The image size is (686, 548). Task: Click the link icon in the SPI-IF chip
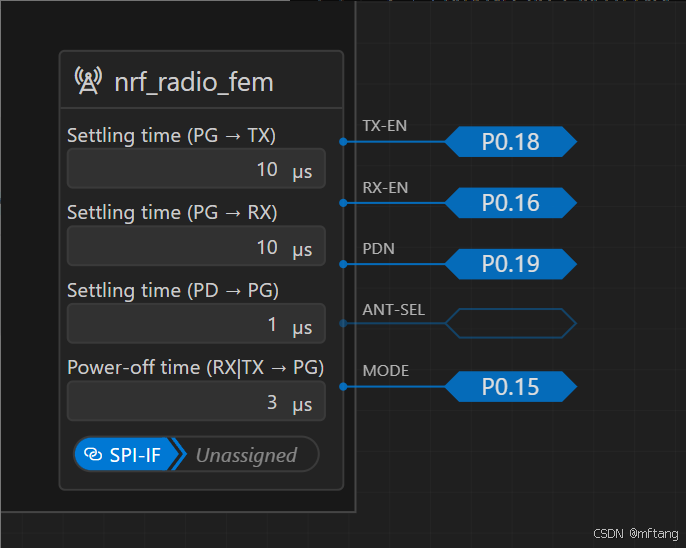click(x=93, y=455)
